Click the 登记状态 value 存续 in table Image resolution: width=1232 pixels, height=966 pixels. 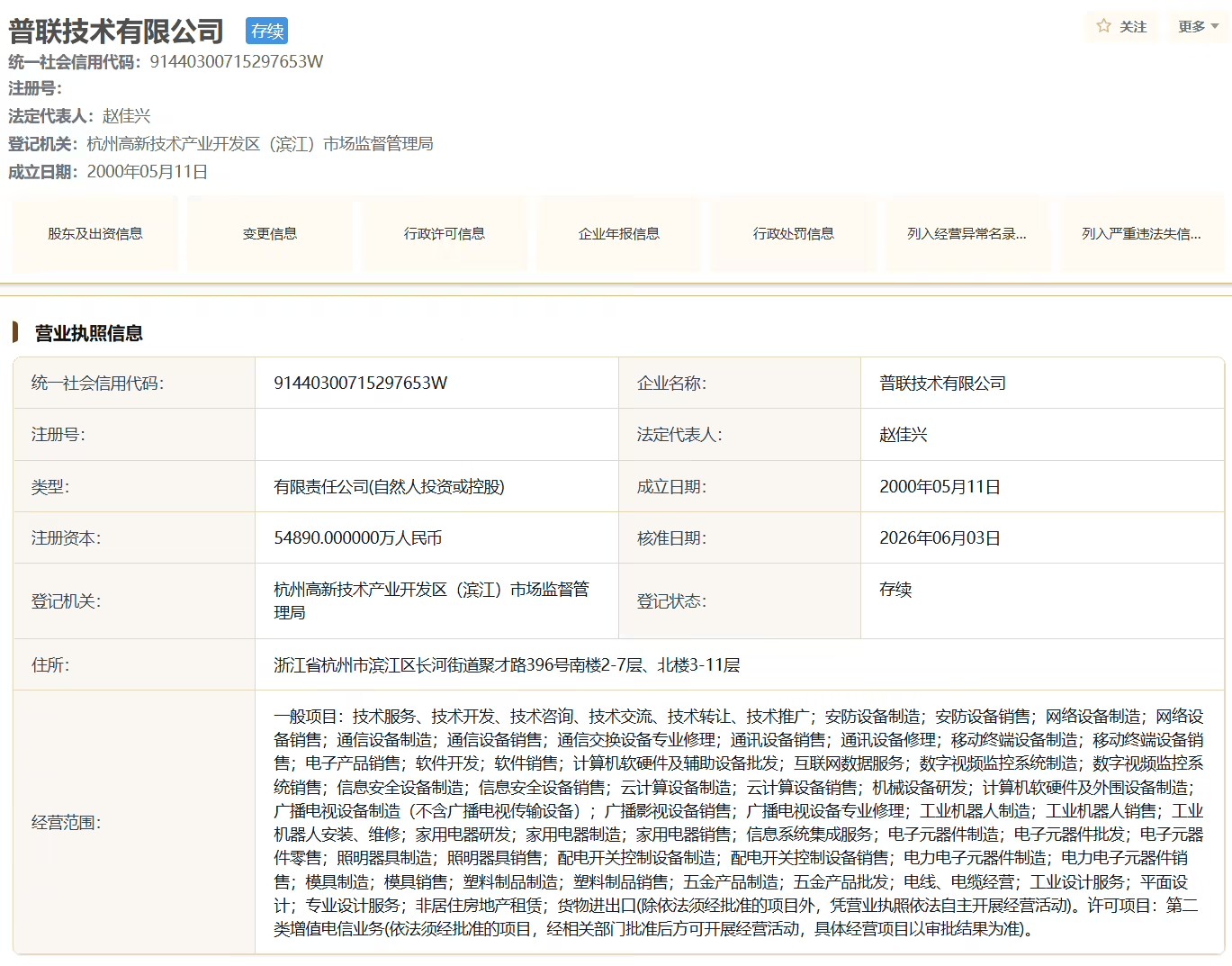click(895, 589)
